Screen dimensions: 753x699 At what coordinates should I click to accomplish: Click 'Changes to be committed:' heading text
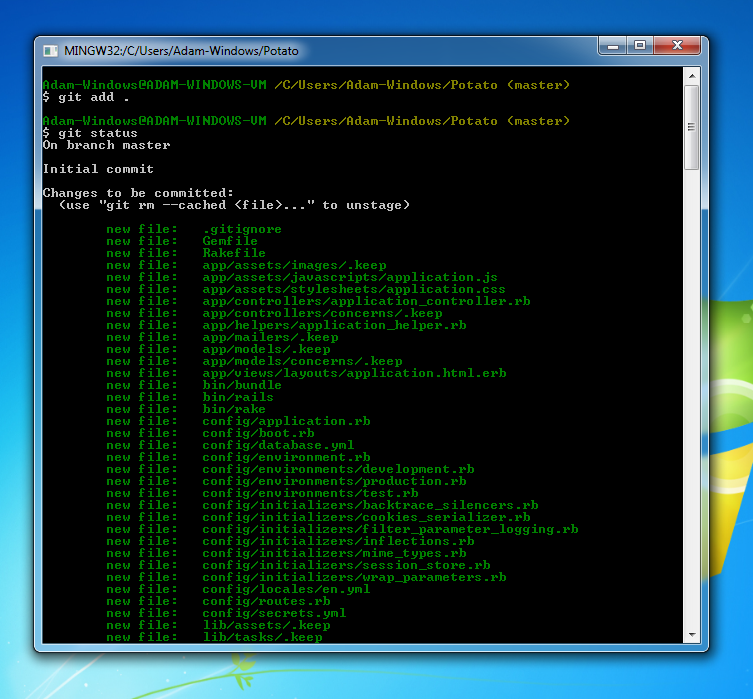[138, 193]
